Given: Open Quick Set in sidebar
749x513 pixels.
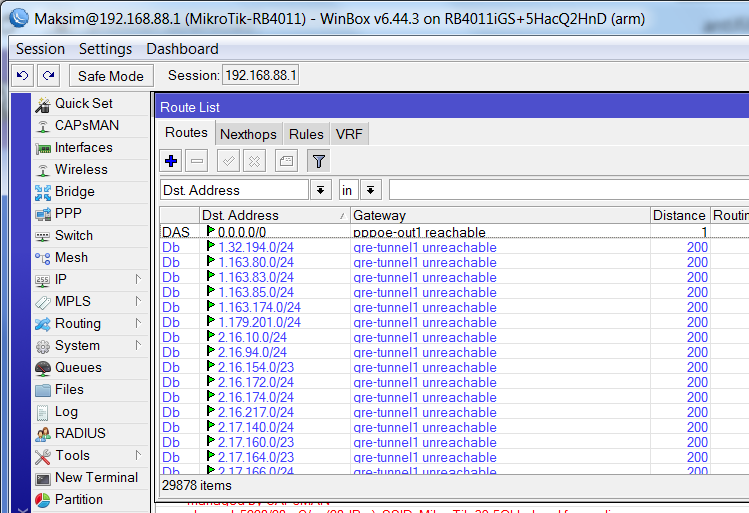Looking at the screenshot, I should (x=91, y=104).
